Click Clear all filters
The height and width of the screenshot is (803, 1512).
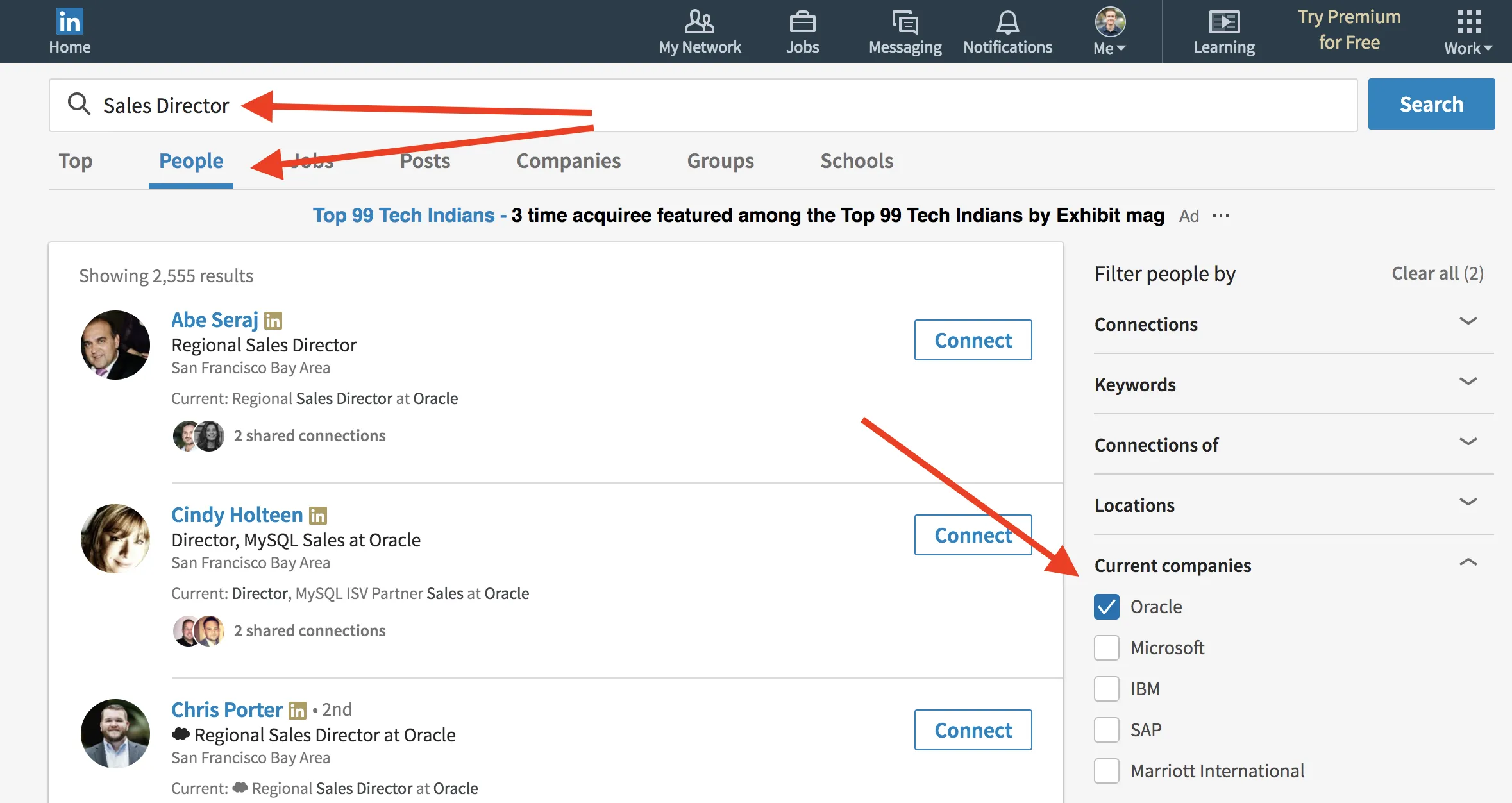click(x=1436, y=273)
